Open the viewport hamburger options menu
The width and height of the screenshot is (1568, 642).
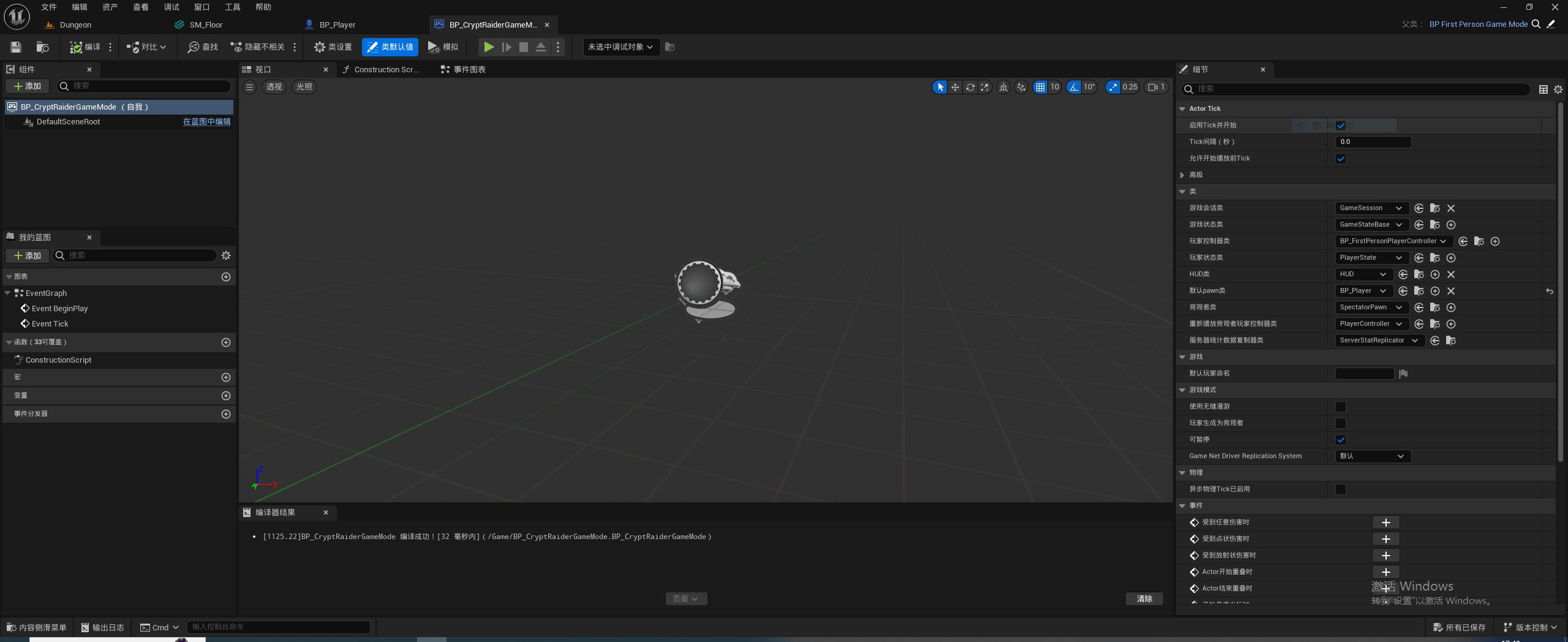pos(249,87)
